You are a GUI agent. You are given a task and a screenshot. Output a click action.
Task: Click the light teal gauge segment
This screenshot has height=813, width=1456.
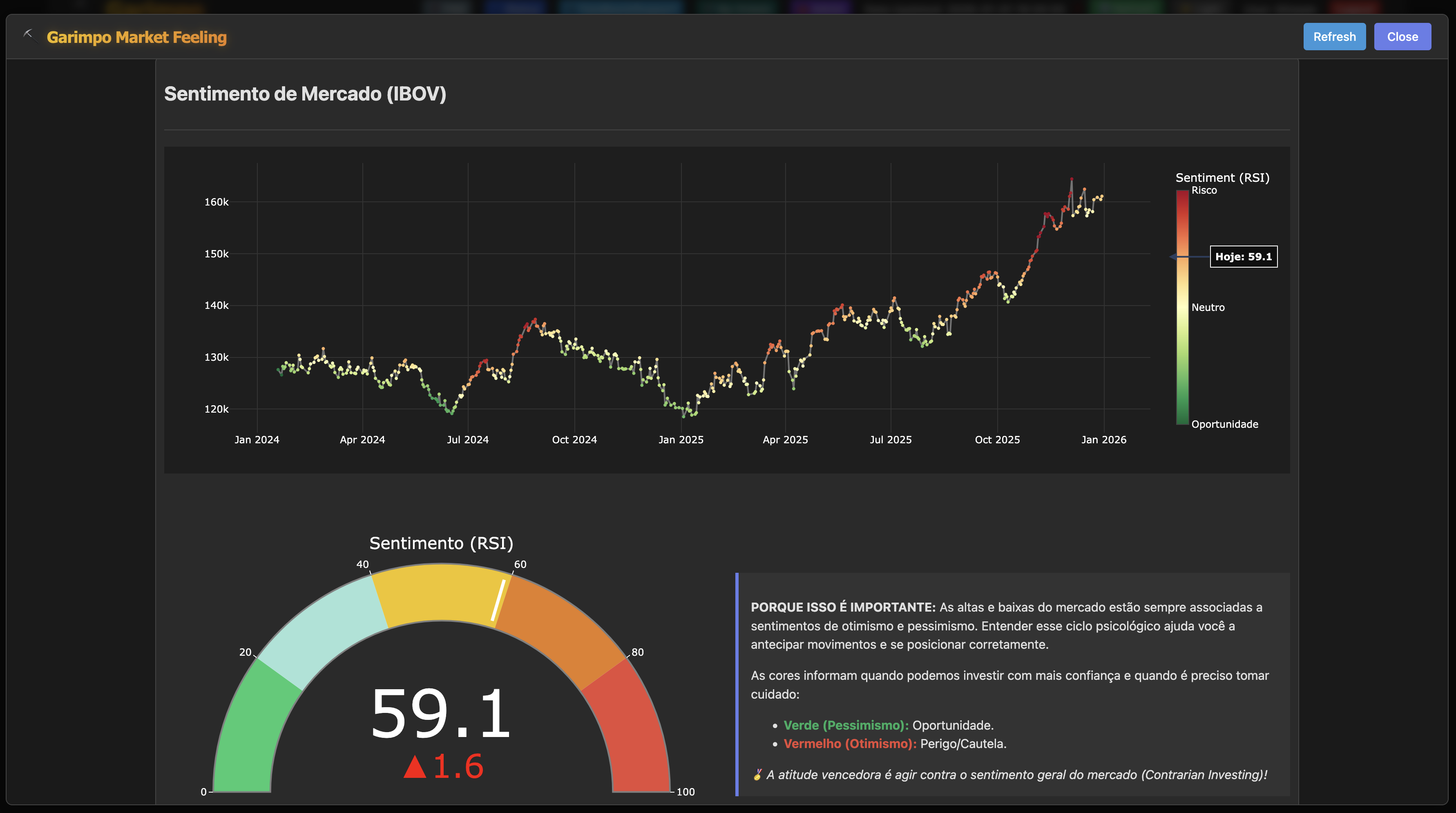click(325, 630)
